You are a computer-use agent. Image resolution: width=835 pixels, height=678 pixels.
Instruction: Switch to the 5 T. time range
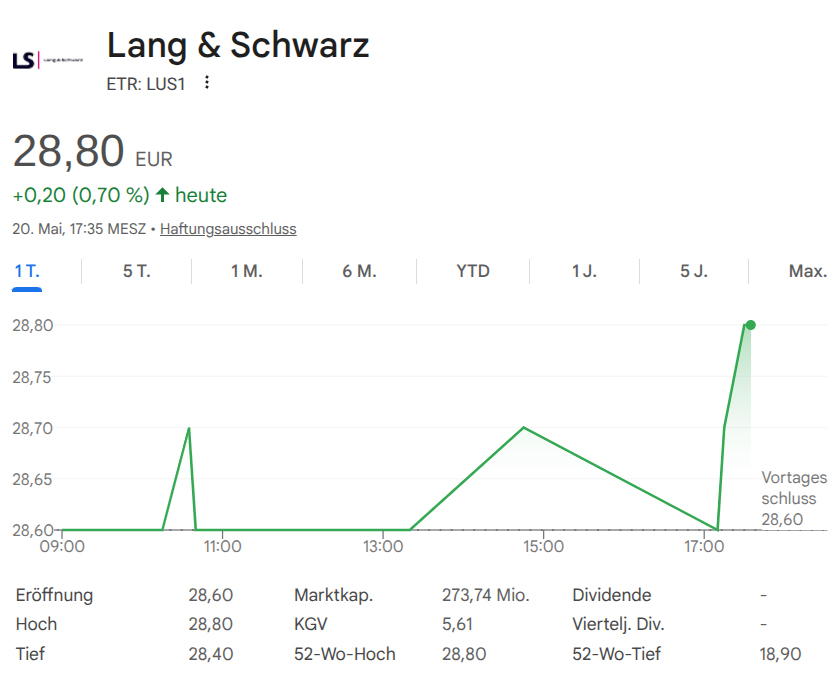click(137, 272)
